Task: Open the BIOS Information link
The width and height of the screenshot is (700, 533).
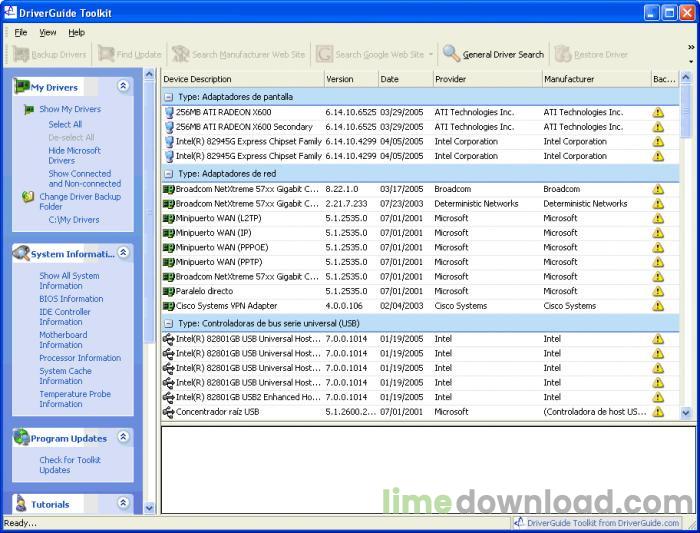Action: click(x=71, y=299)
